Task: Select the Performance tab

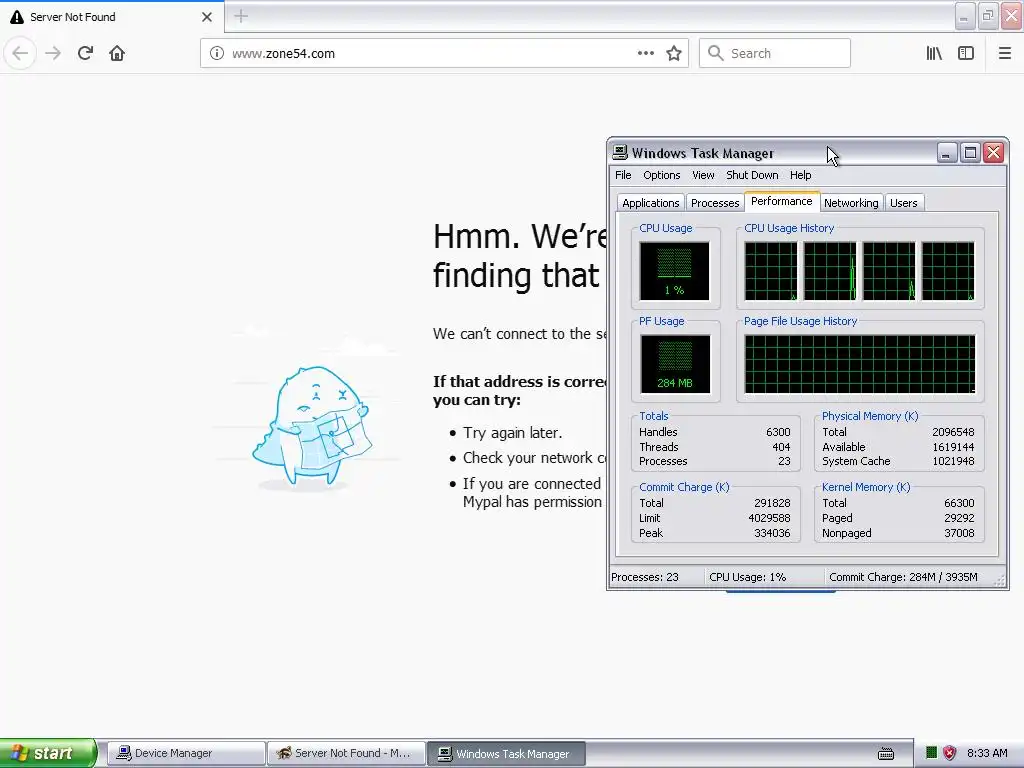Action: [782, 201]
